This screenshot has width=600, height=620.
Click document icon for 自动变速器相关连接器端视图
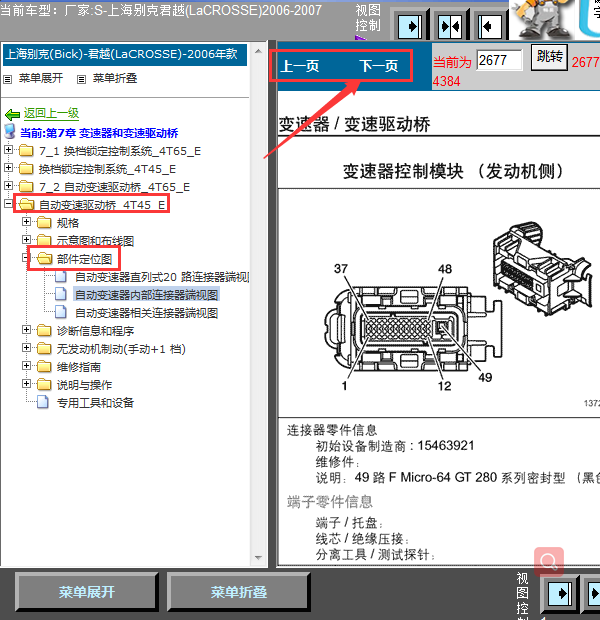click(x=61, y=312)
